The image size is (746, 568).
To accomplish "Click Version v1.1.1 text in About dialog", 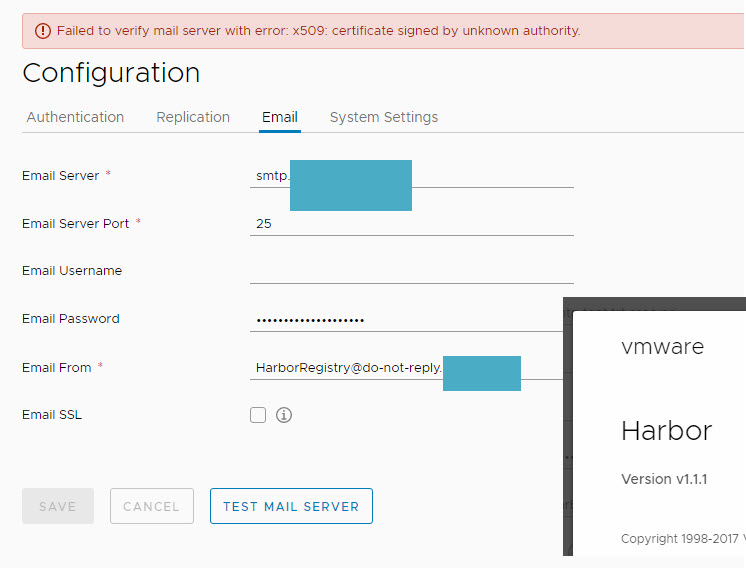I will coord(664,479).
